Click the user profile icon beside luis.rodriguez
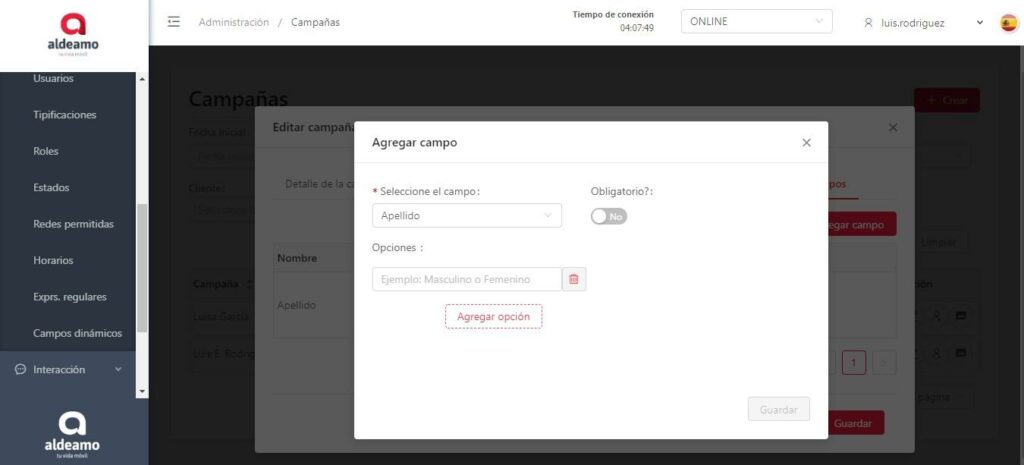Screen dimensions: 1024x465 tap(868, 23)
